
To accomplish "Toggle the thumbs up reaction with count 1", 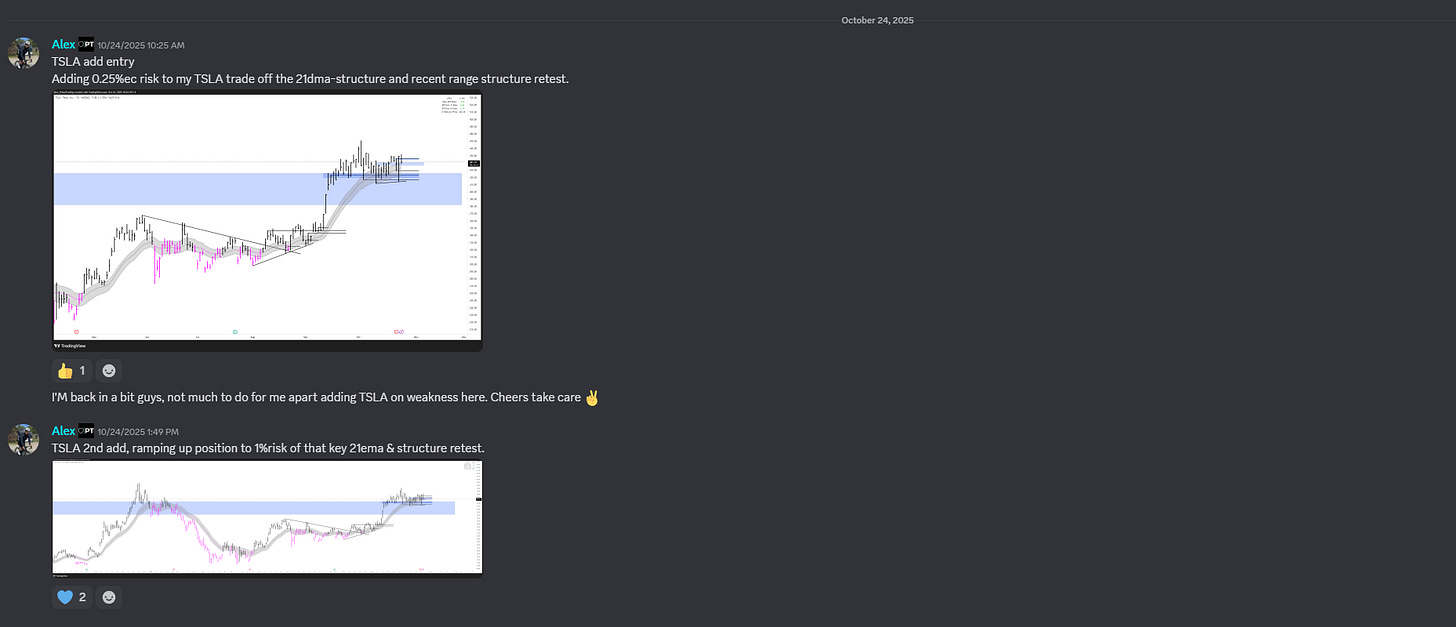I will pos(72,371).
